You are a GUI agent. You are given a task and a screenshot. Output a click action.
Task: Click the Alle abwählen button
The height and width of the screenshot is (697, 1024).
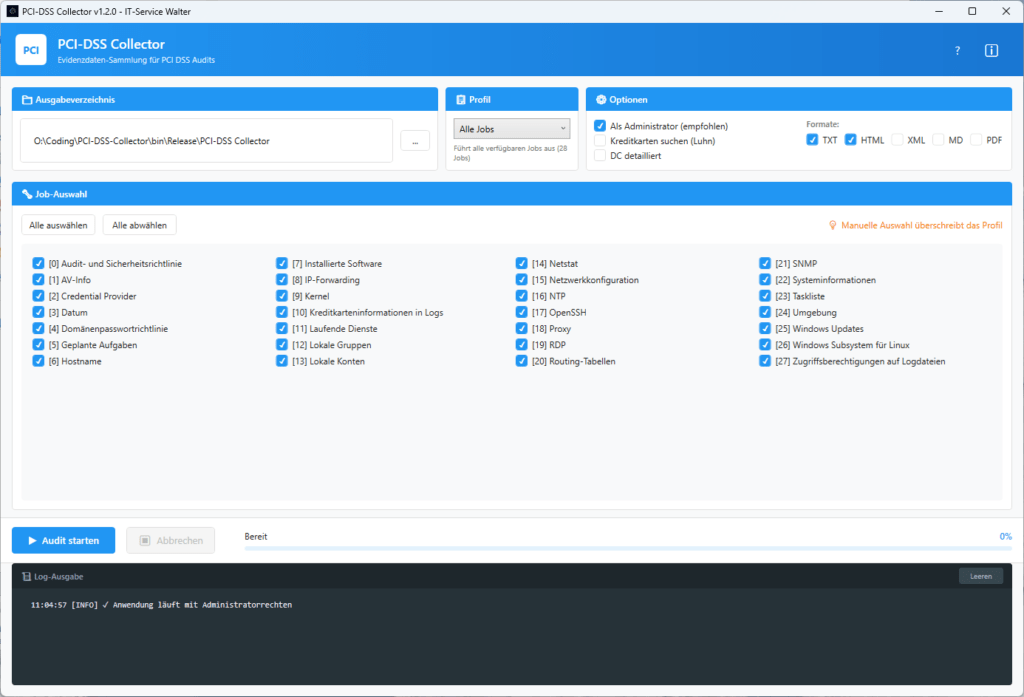click(x=139, y=224)
